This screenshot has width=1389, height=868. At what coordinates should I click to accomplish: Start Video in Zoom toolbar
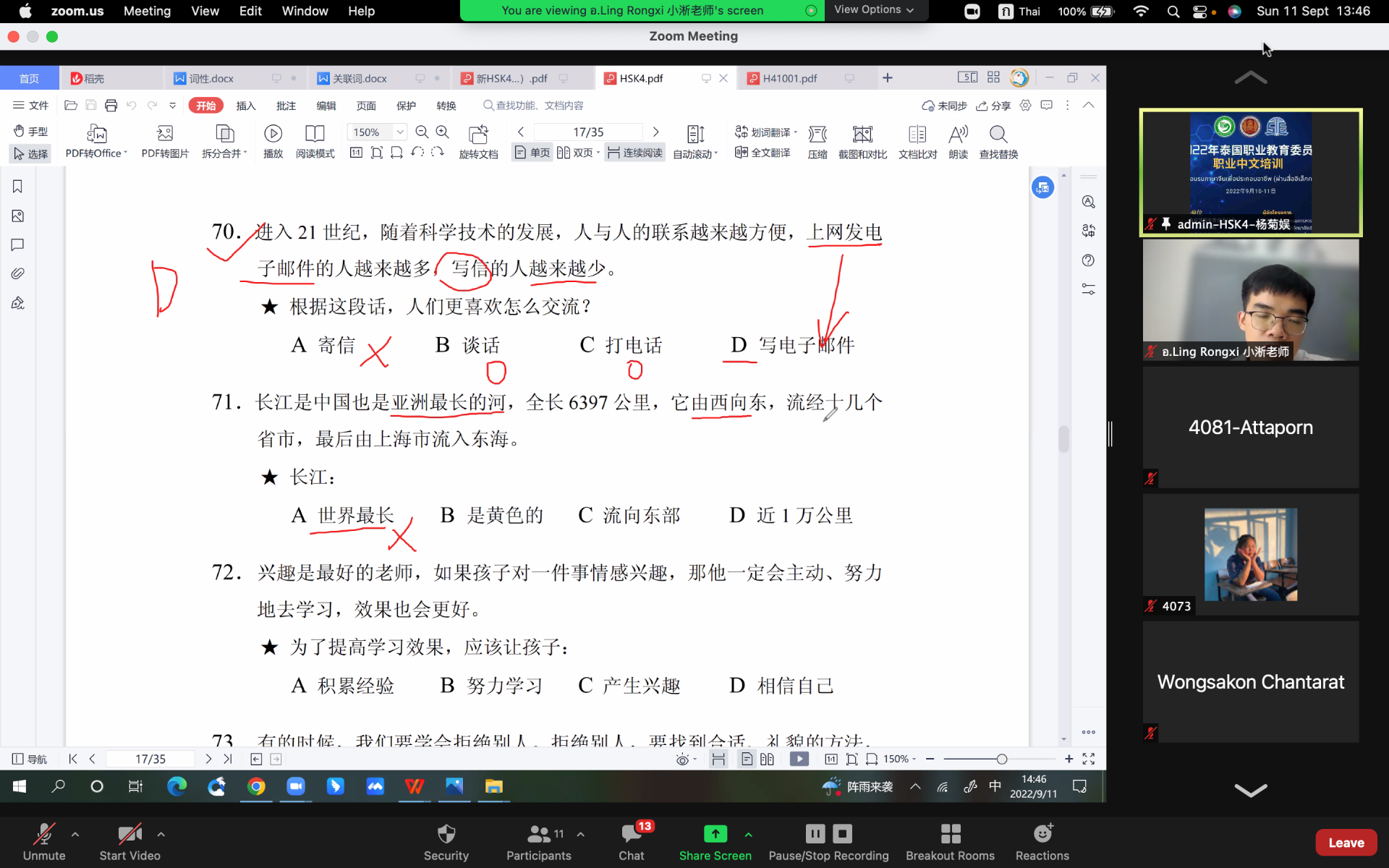click(x=129, y=843)
